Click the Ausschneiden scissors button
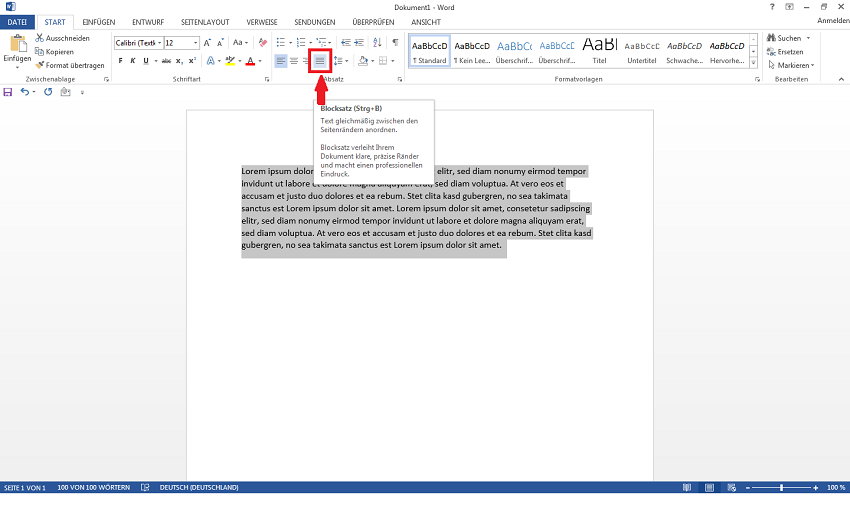850x531 pixels. click(x=62, y=38)
